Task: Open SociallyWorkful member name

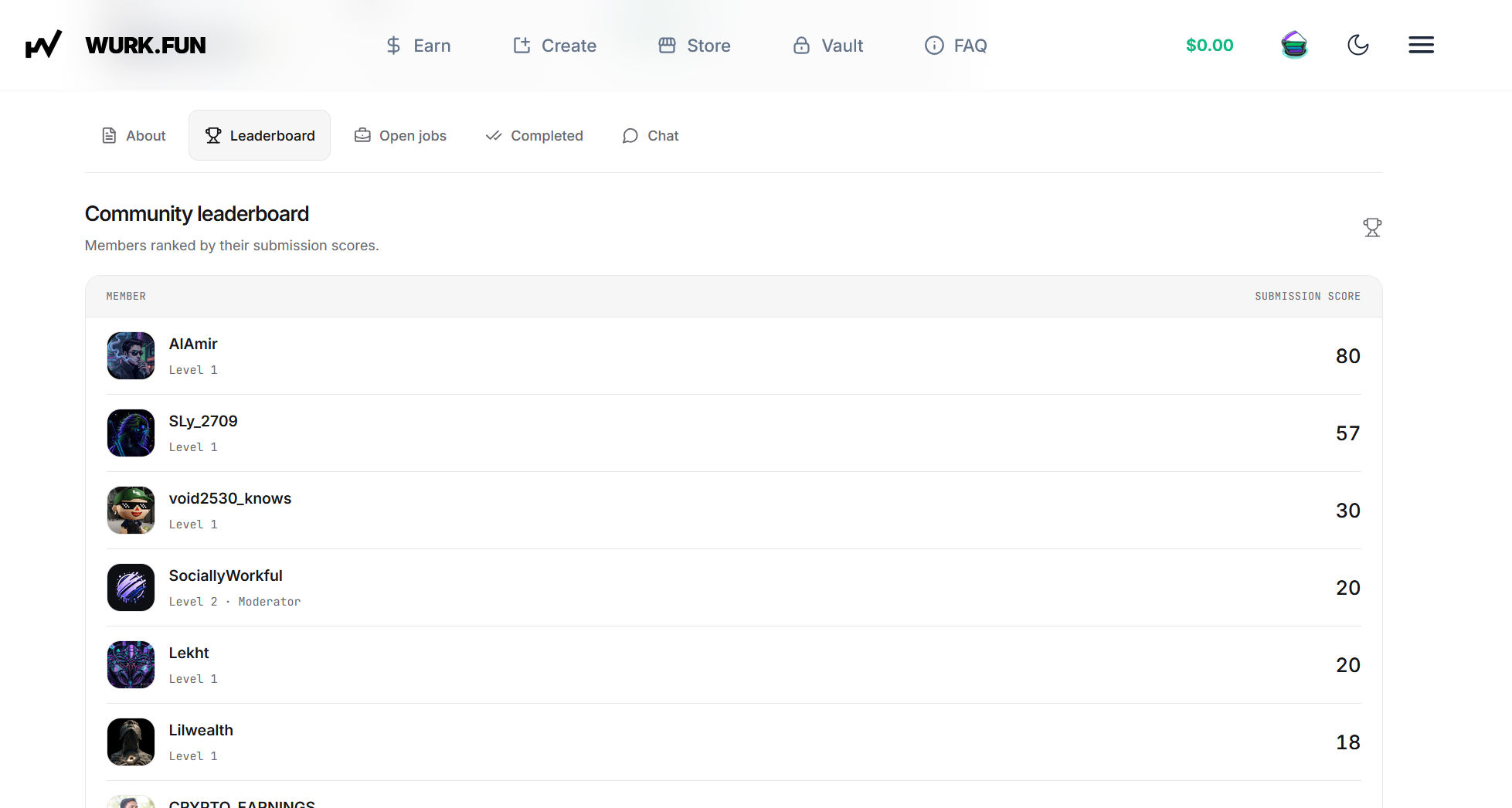Action: click(226, 575)
